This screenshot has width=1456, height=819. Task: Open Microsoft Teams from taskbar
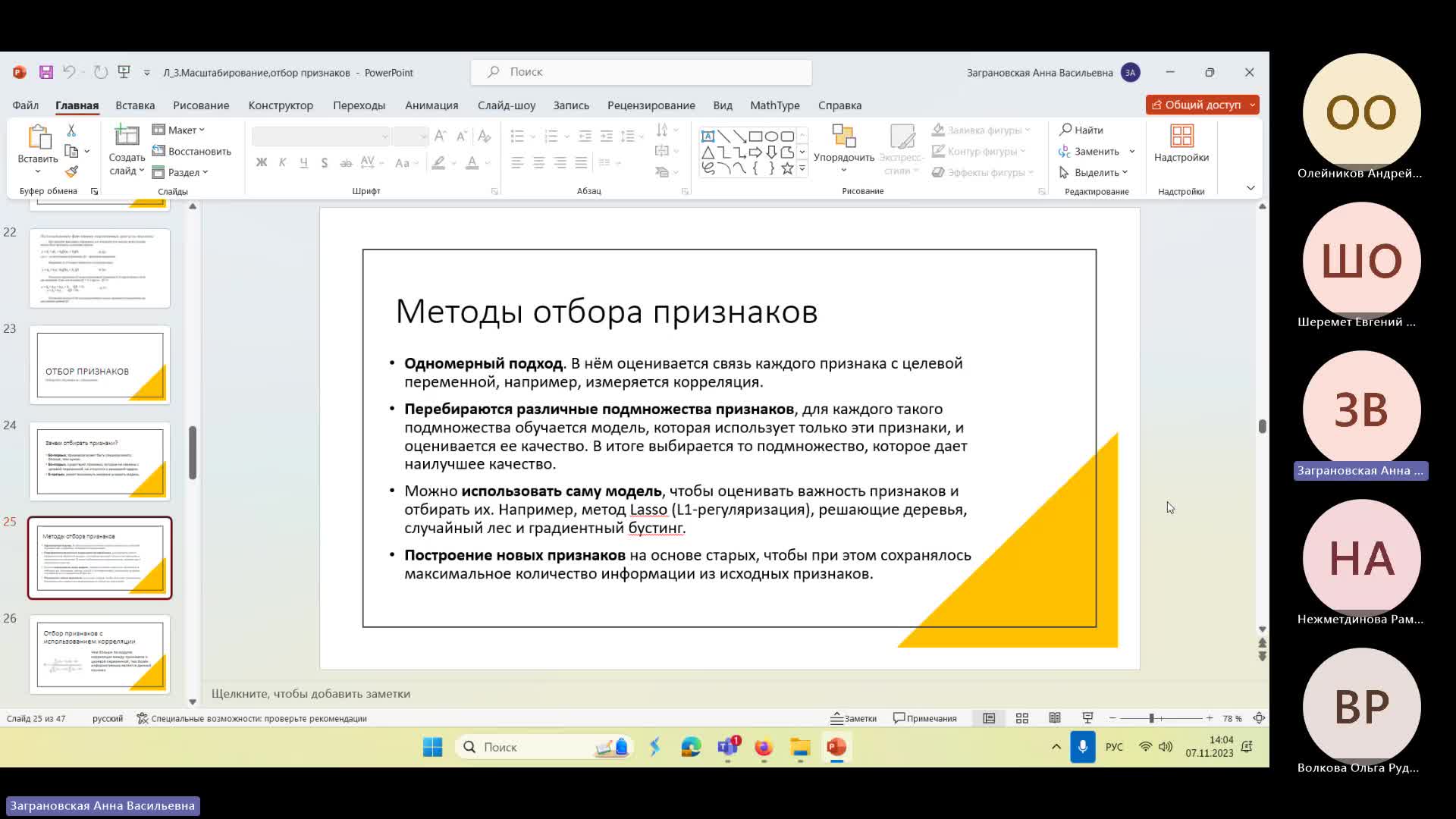(728, 747)
